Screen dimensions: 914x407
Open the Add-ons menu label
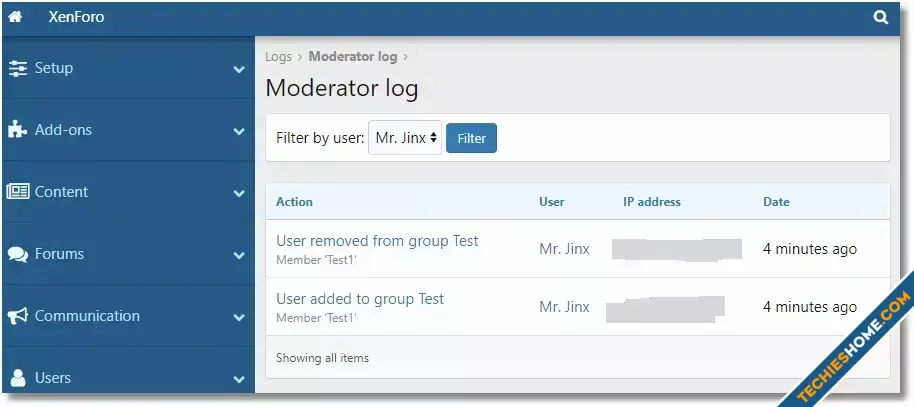click(63, 129)
